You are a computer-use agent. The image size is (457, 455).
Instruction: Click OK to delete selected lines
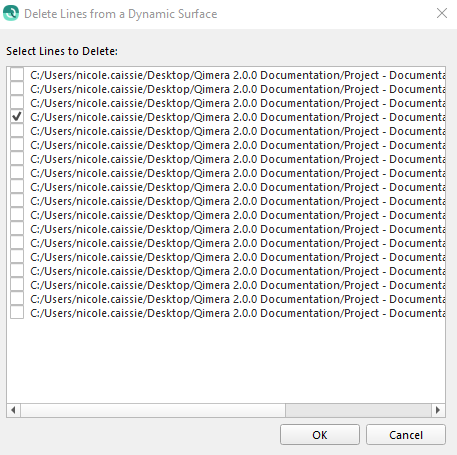pyautogui.click(x=320, y=435)
